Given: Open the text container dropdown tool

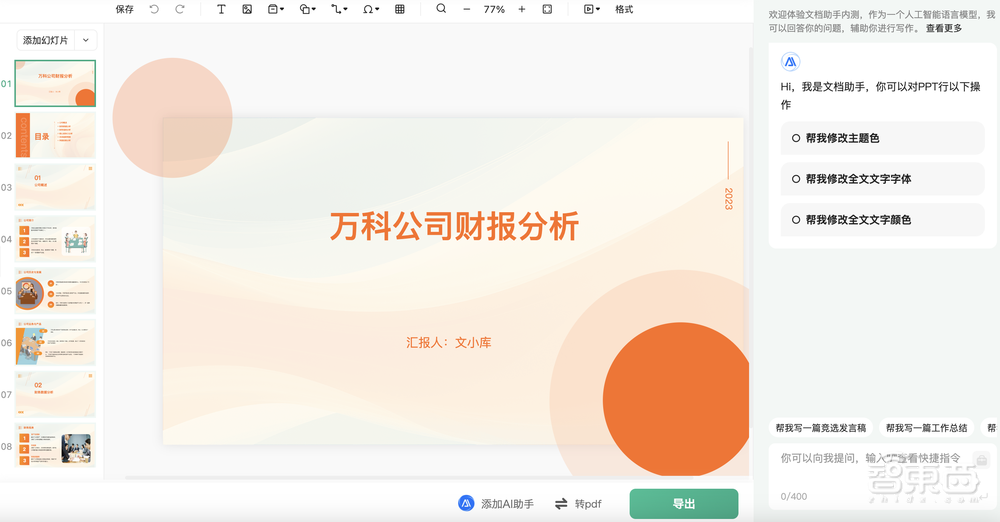Looking at the screenshot, I should (276, 10).
